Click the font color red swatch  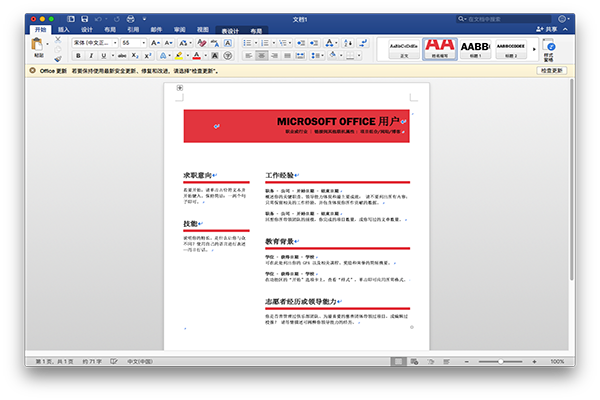[x=197, y=56]
